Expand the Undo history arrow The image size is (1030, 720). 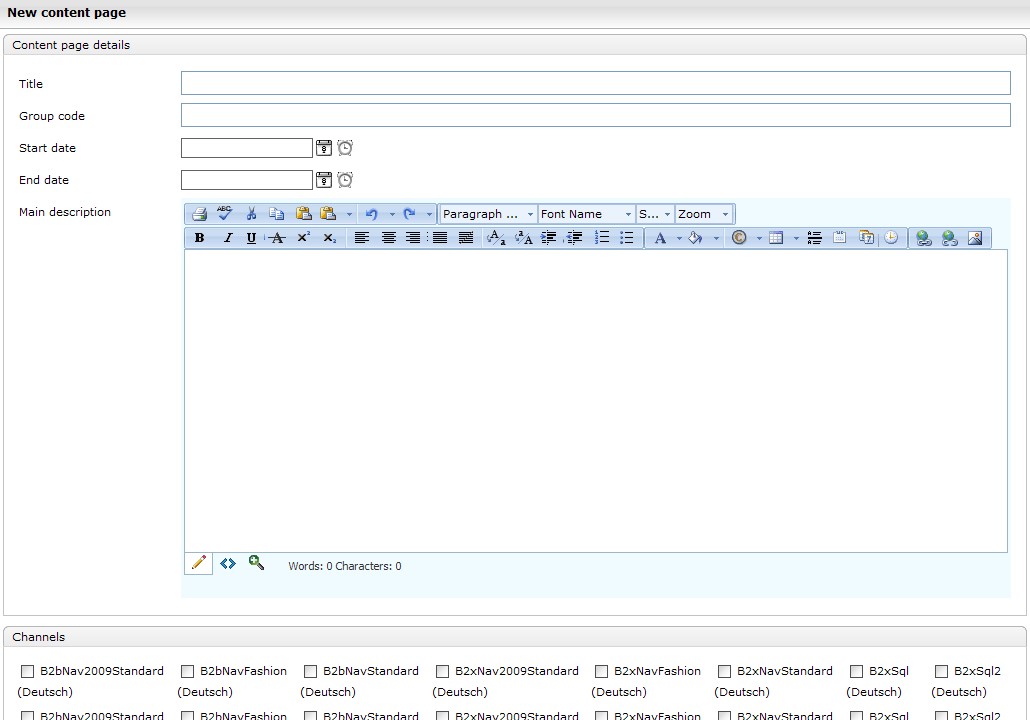392,214
